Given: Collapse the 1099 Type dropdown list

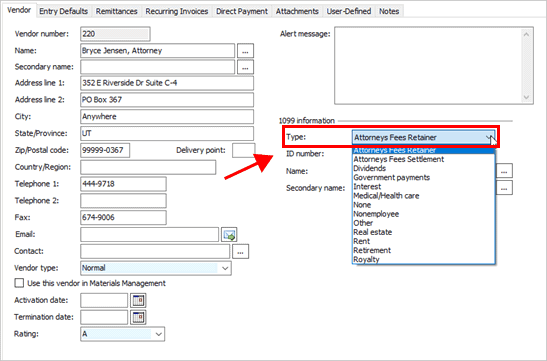Looking at the screenshot, I should tap(489, 137).
